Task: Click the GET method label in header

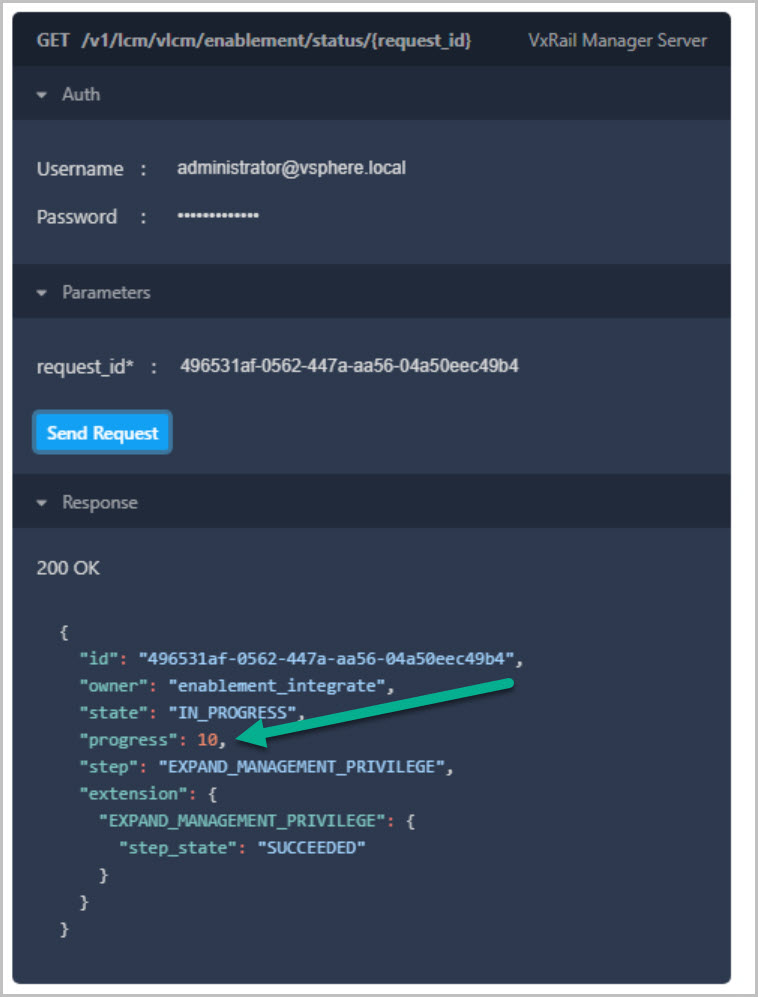Action: click(52, 41)
